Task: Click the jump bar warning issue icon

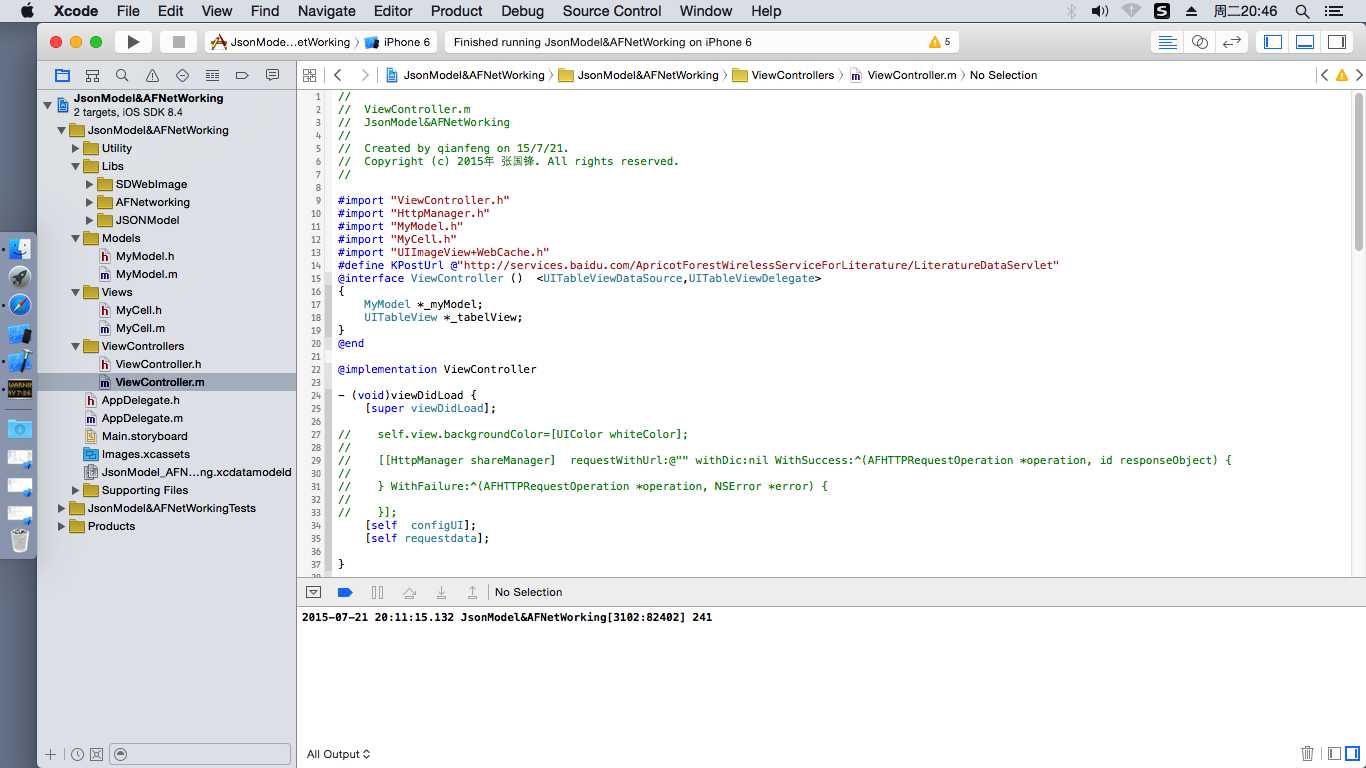Action: pos(1342,75)
